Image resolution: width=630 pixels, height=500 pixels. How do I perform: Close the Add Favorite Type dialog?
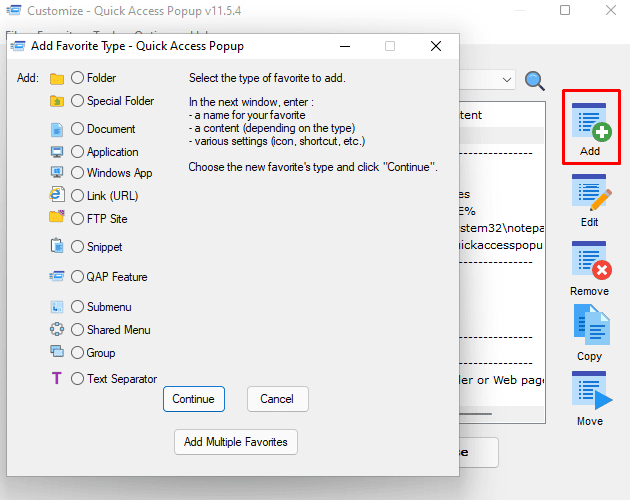[436, 46]
